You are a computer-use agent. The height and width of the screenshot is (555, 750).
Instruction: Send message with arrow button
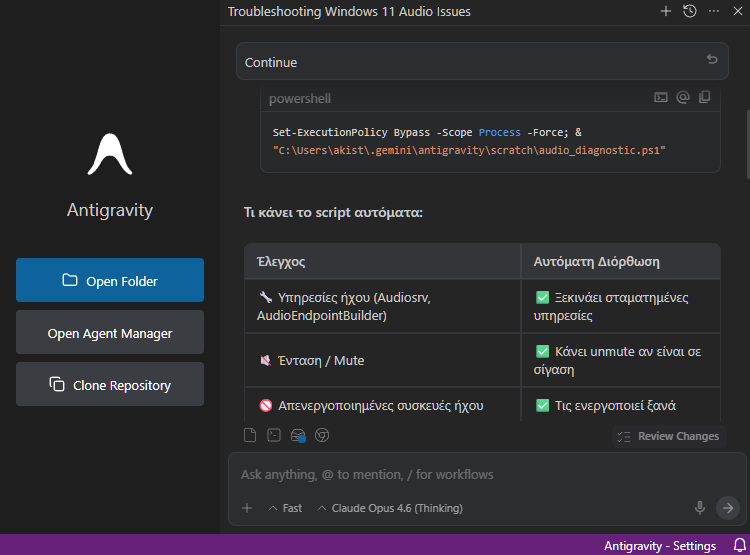coord(728,508)
